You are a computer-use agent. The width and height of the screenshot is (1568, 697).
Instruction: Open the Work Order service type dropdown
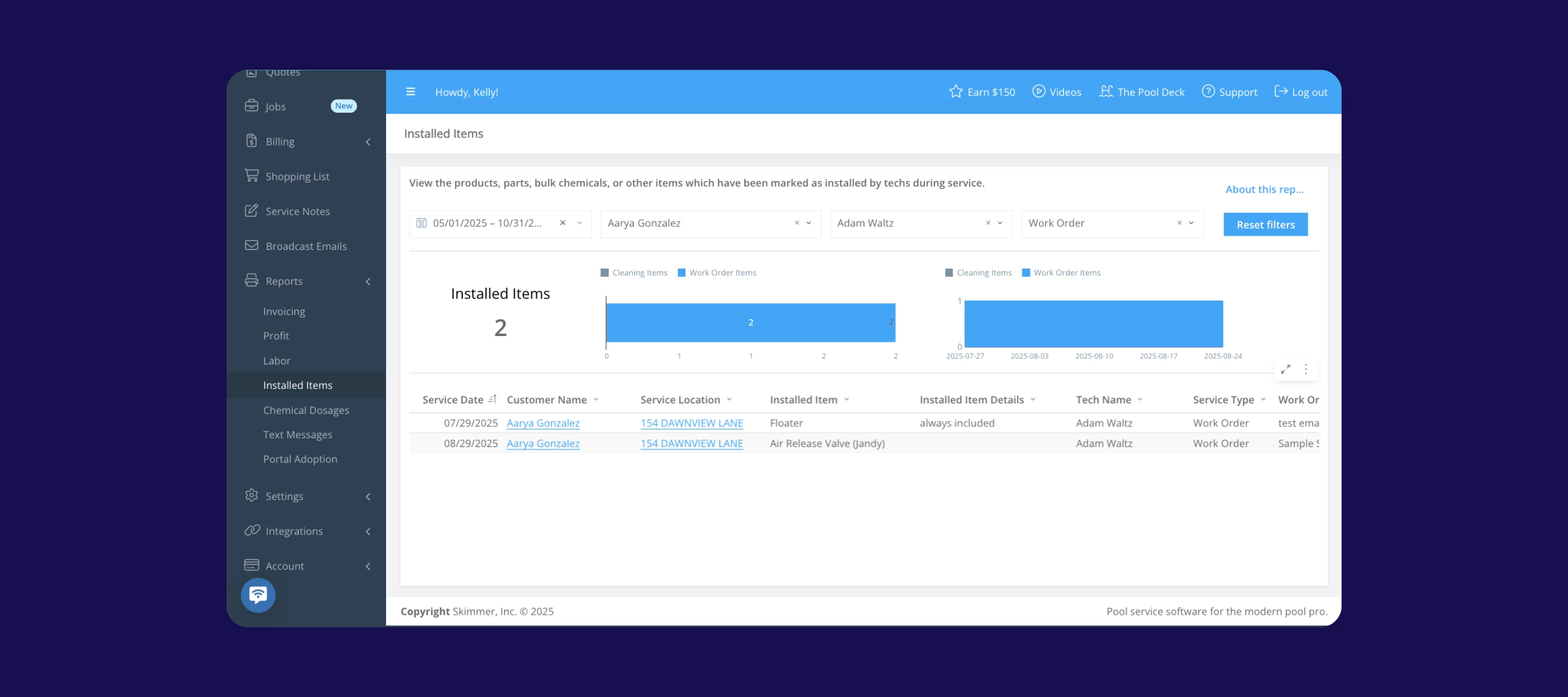tap(1191, 223)
